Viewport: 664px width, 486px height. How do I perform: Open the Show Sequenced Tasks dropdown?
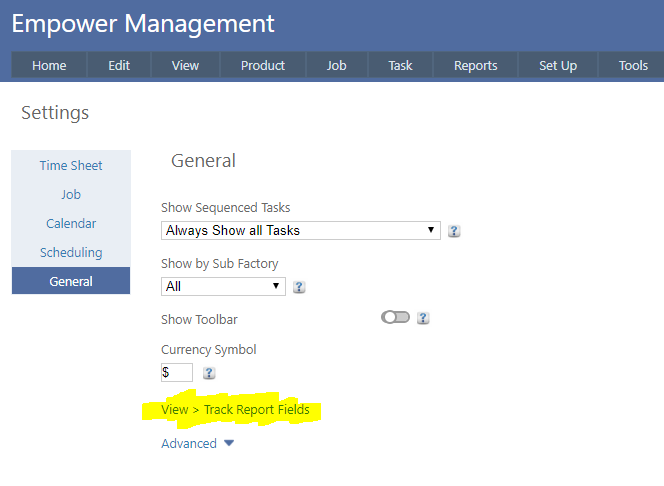click(x=300, y=230)
